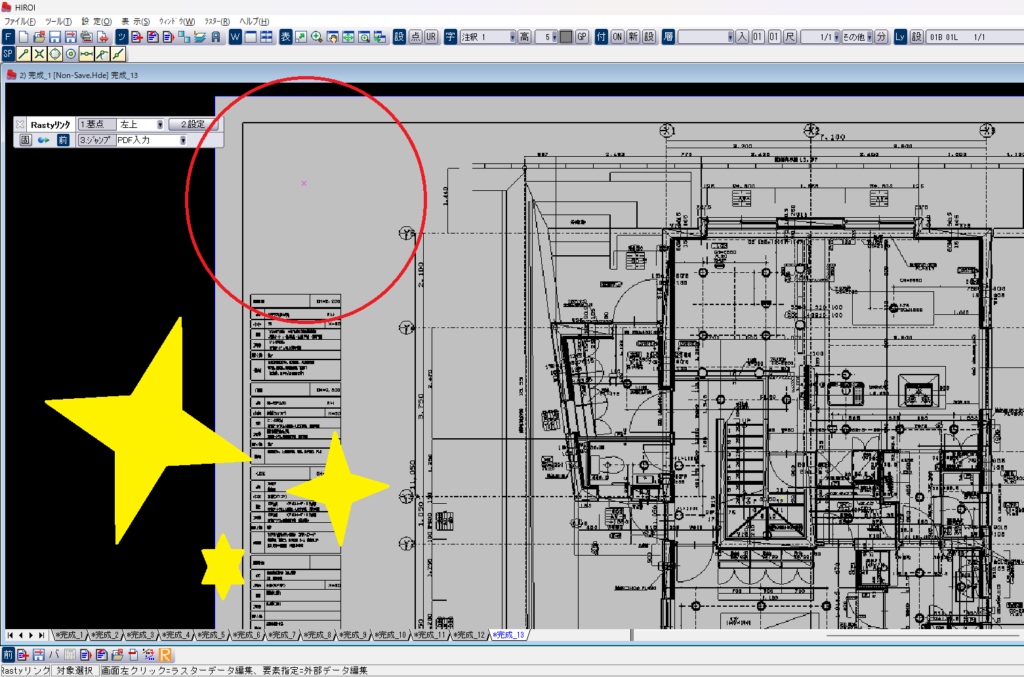Click the save floppy disk icon

(56, 37)
